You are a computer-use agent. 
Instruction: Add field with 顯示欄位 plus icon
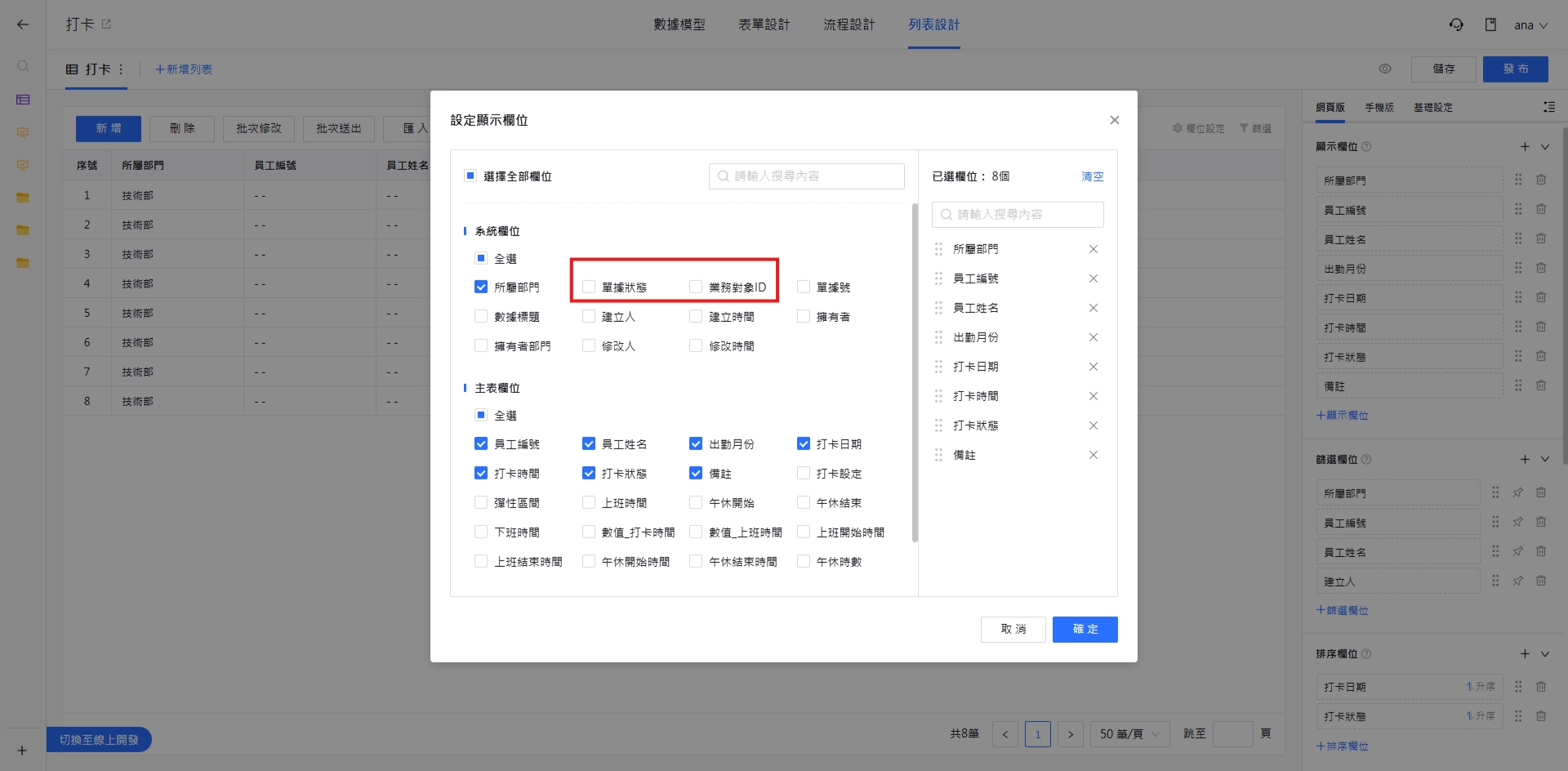pos(1525,146)
